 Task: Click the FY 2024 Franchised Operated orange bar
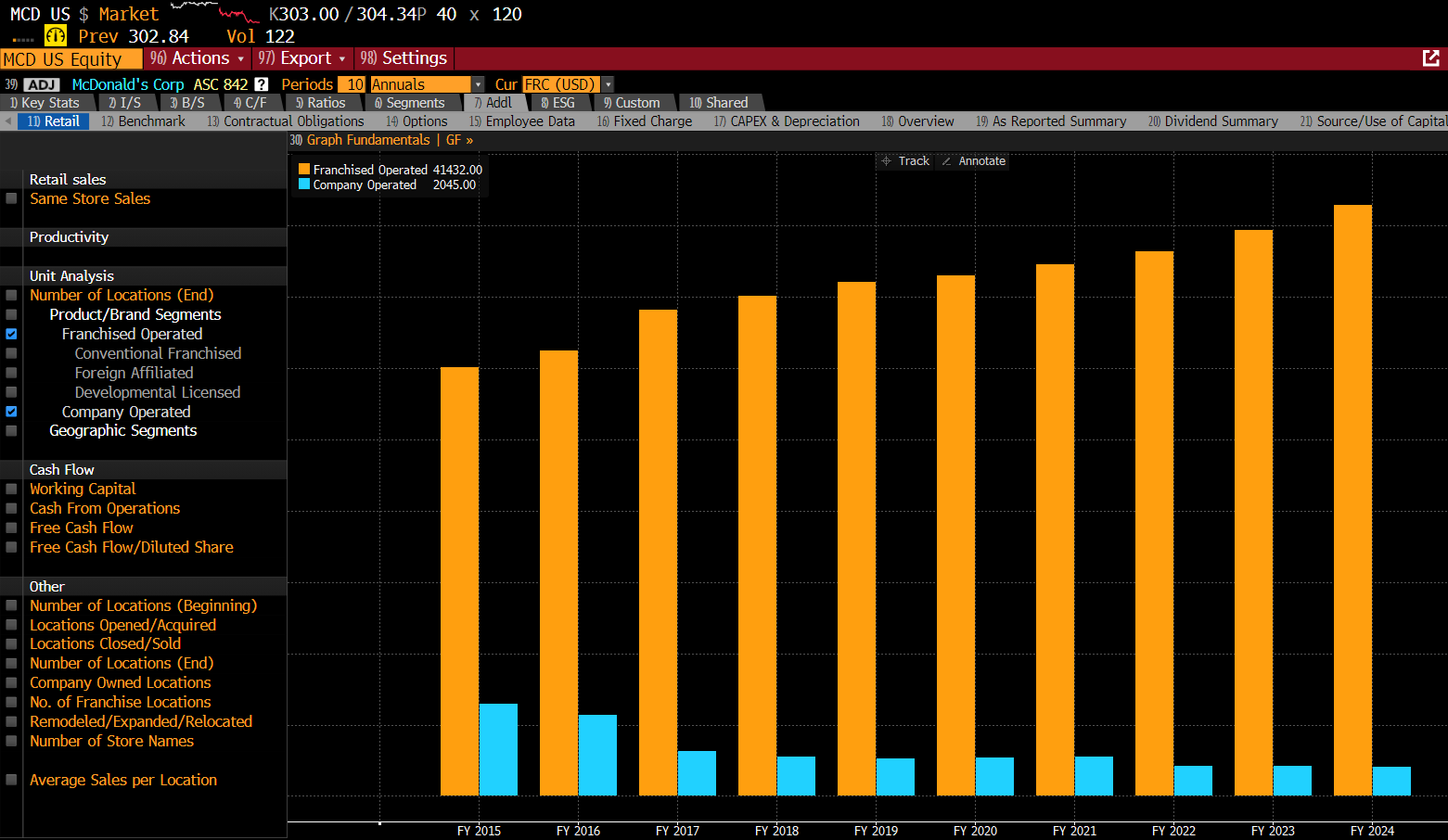pyautogui.click(x=1352, y=500)
